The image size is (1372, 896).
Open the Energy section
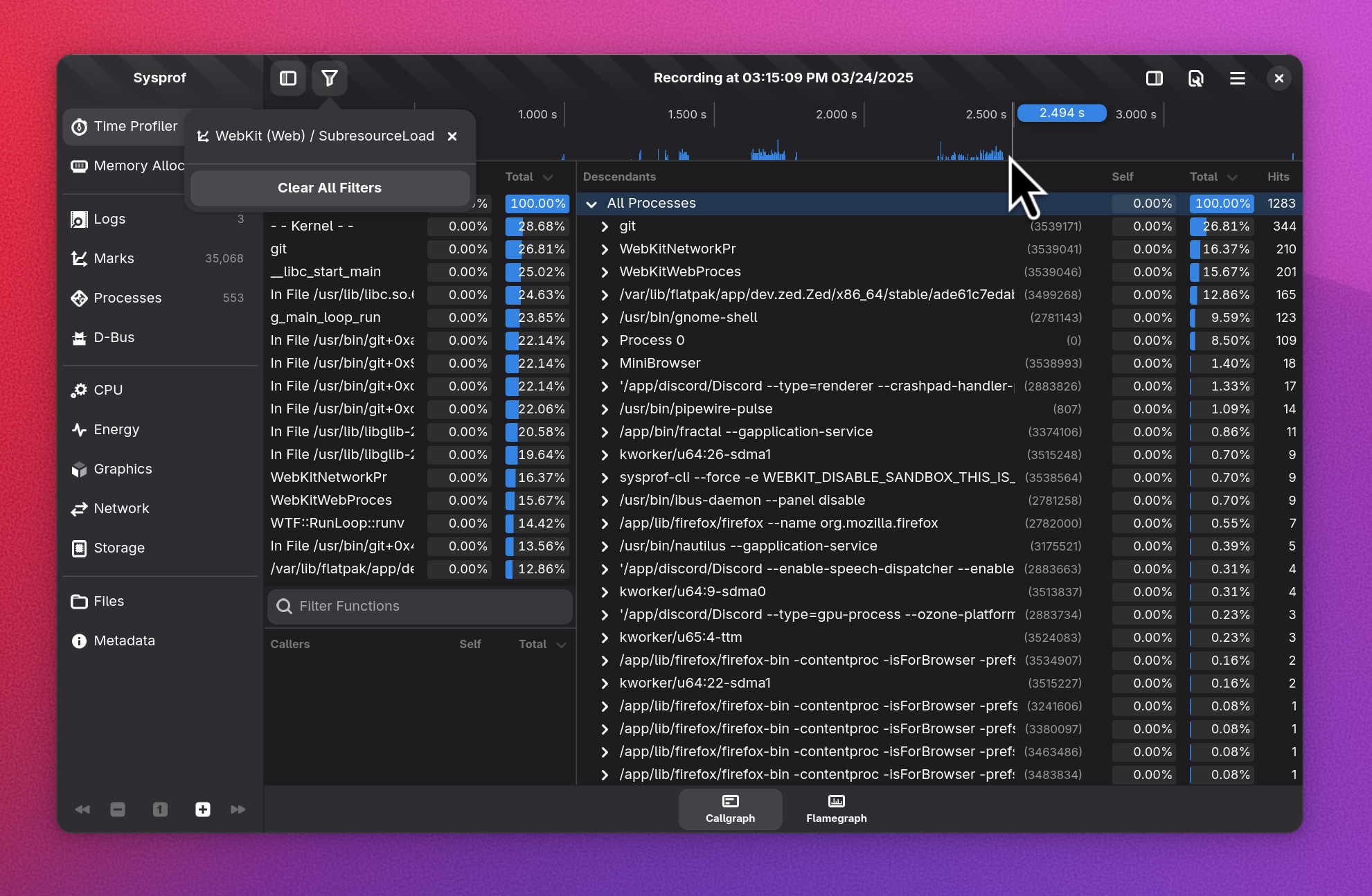[x=160, y=429]
